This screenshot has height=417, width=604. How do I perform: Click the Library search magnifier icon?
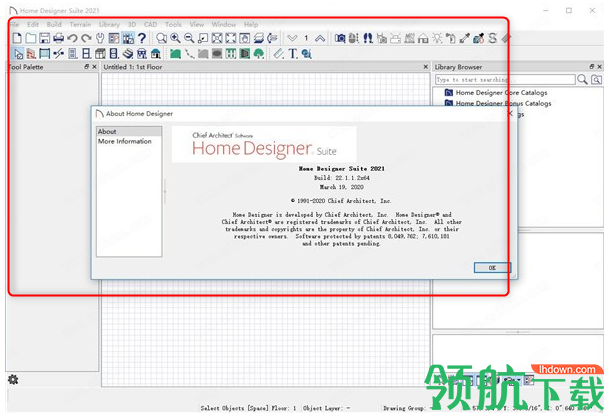click(x=582, y=80)
